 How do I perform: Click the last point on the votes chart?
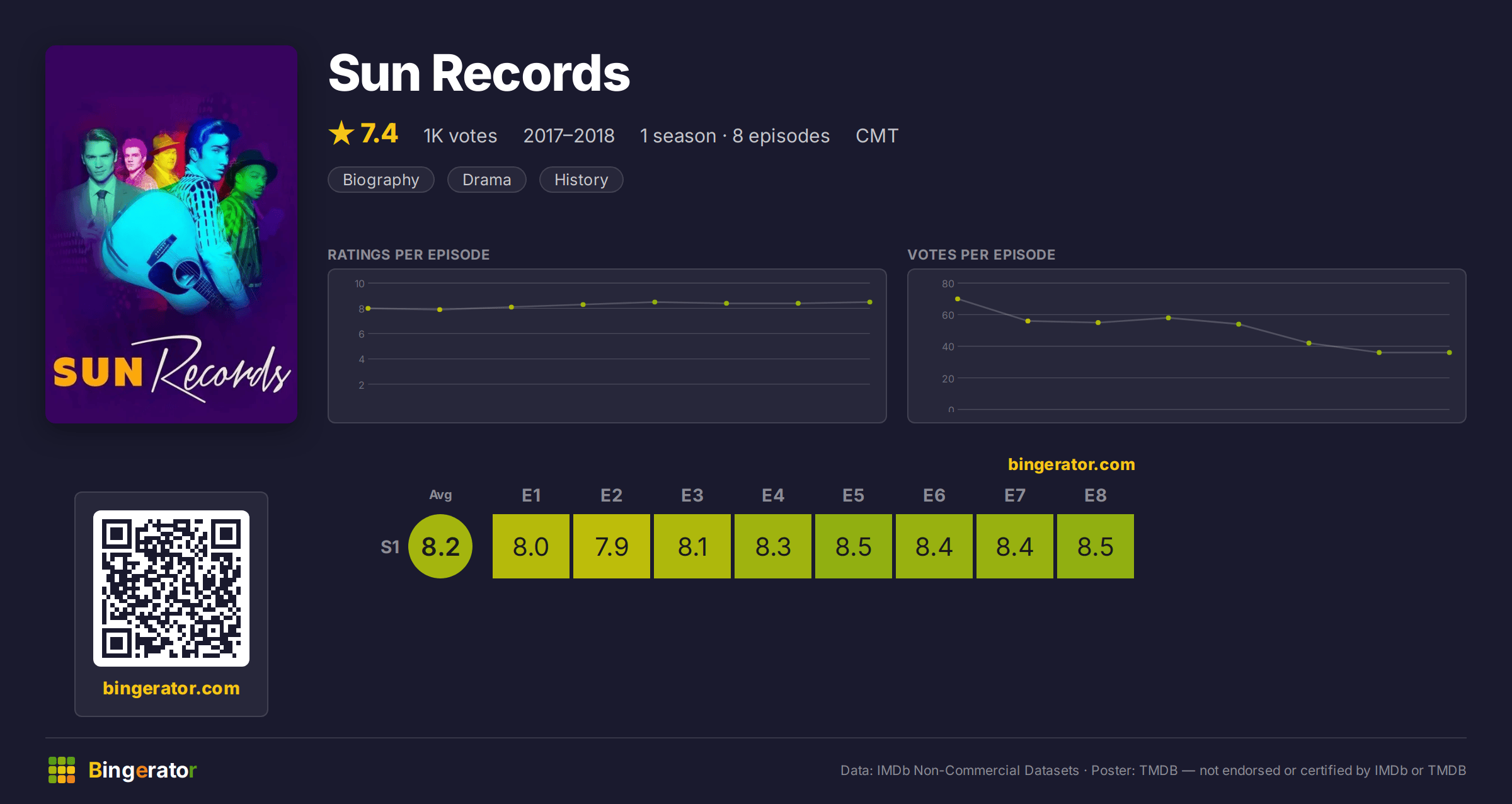pos(1450,352)
